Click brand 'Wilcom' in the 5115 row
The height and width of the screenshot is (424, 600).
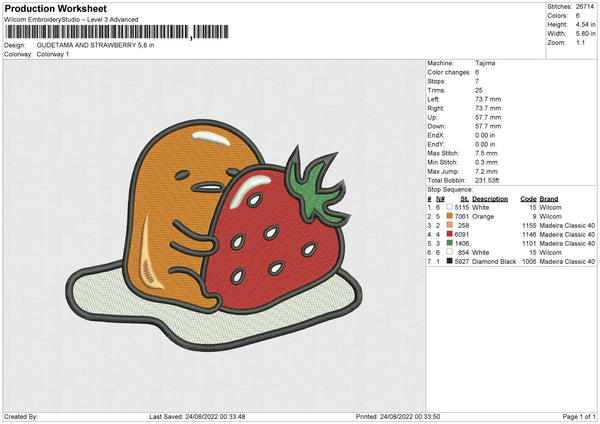pyautogui.click(x=551, y=207)
